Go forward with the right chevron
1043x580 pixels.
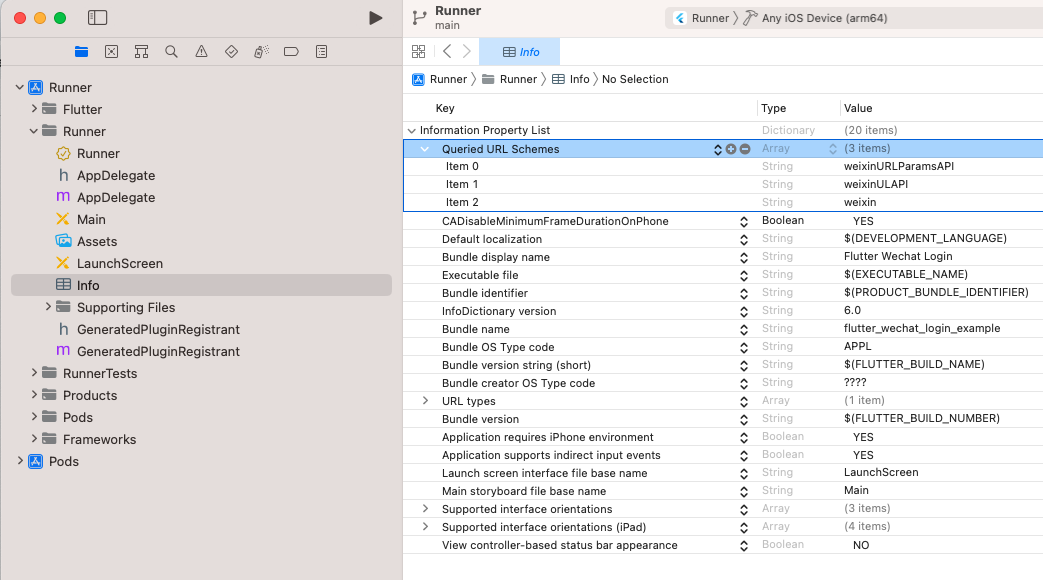467,51
